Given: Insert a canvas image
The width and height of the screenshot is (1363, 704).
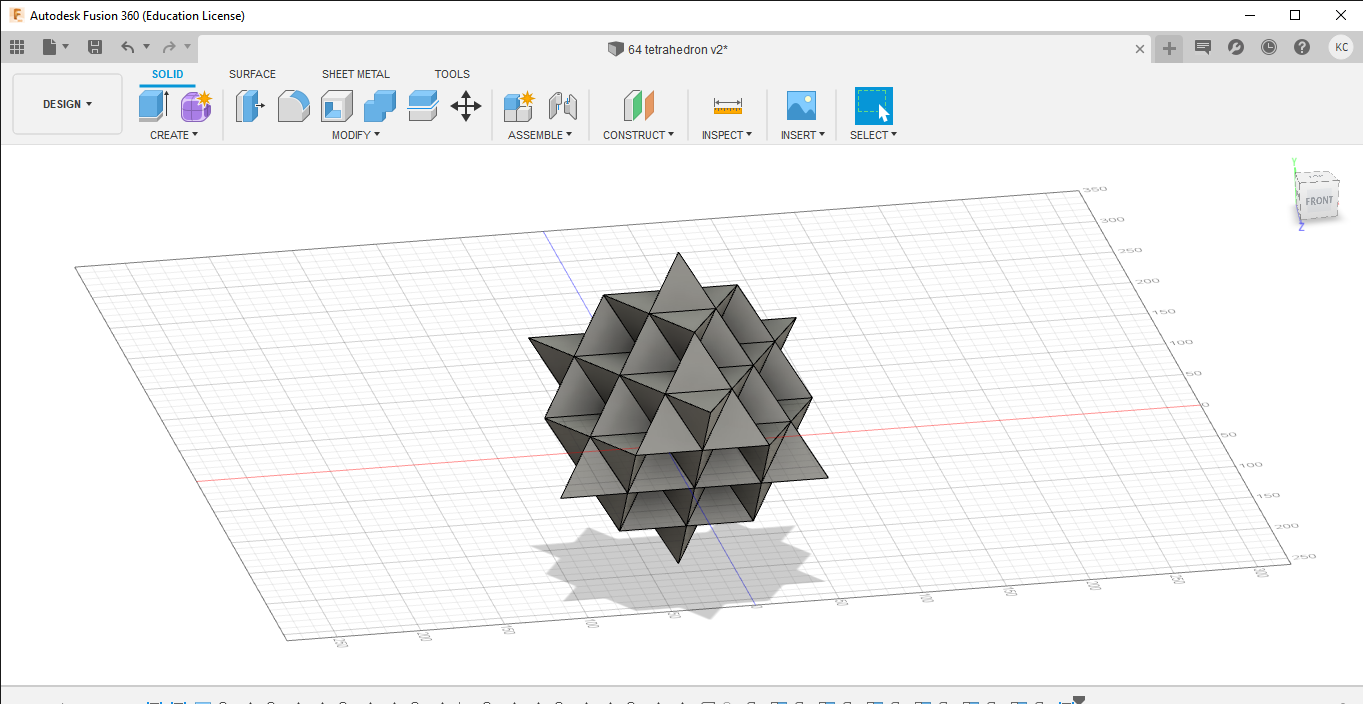Looking at the screenshot, I should (x=801, y=105).
